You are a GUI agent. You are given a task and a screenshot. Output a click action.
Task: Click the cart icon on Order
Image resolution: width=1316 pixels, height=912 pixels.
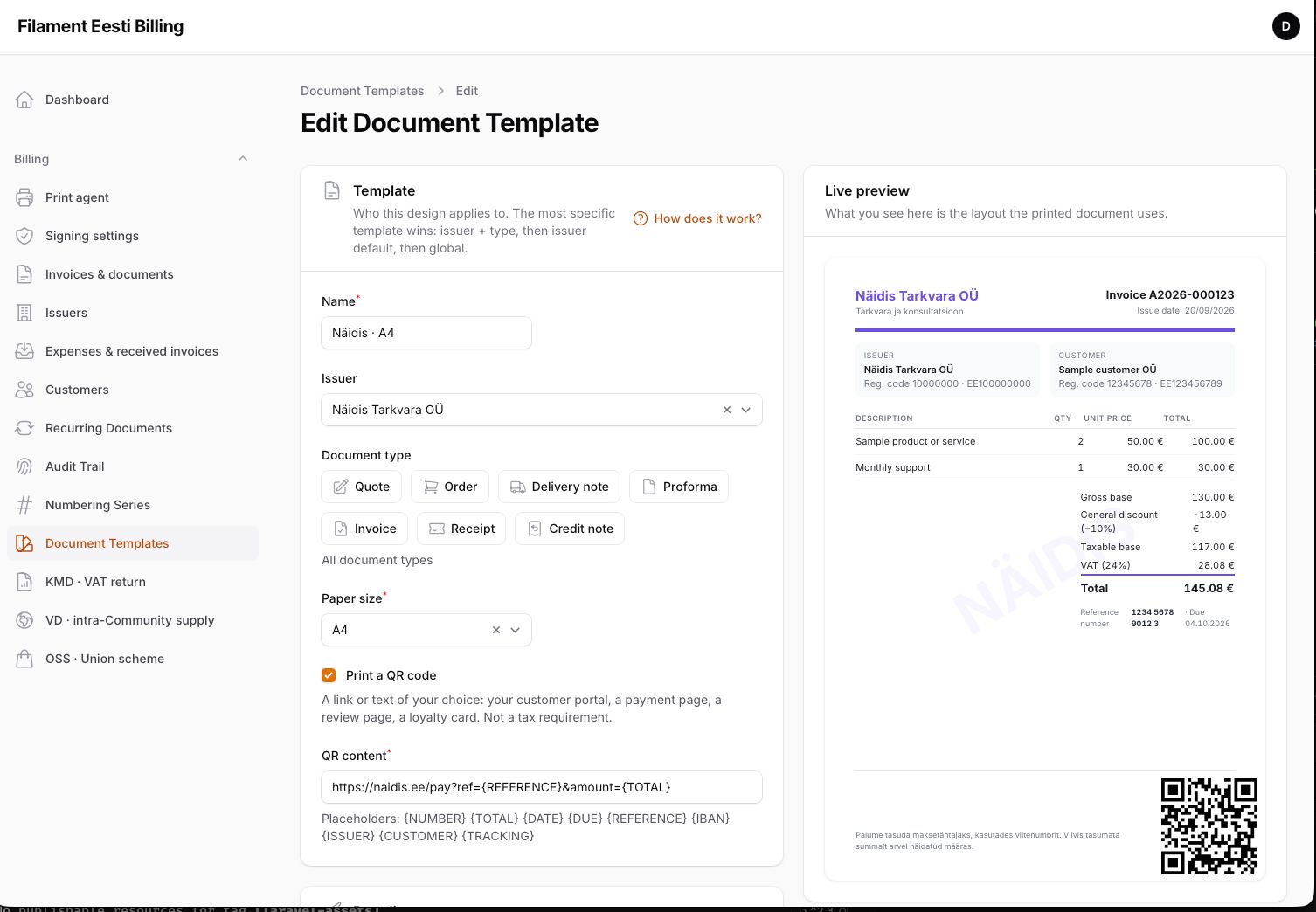(x=430, y=487)
